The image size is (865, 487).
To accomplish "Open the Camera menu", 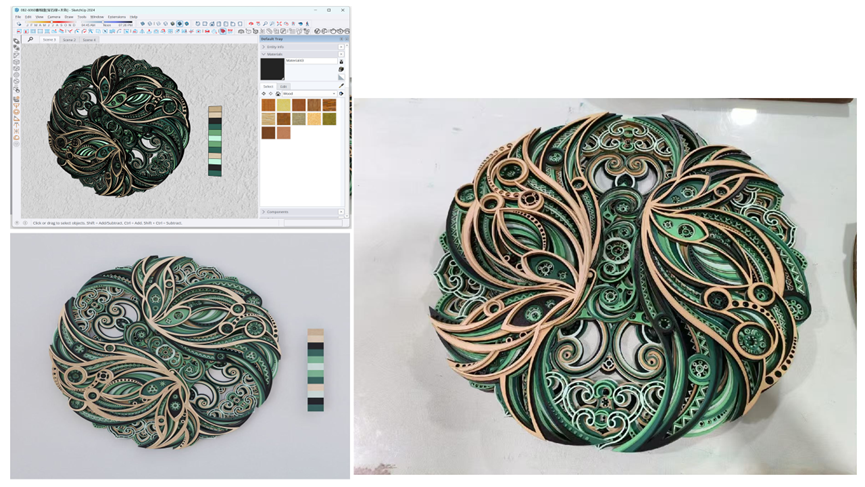I will [x=54, y=17].
